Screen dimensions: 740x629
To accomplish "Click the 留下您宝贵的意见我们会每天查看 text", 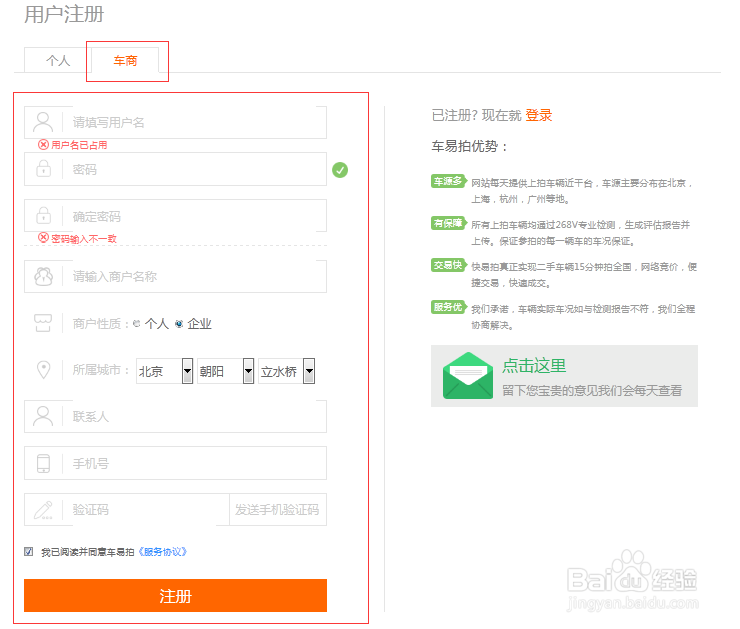I will (592, 391).
